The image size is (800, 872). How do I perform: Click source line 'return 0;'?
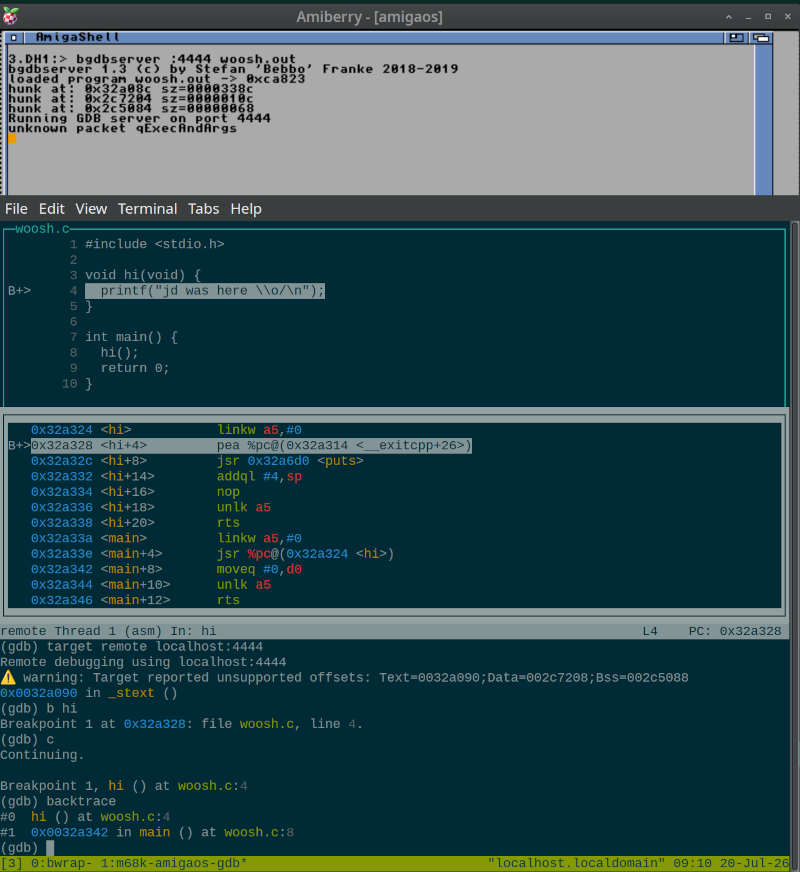pyautogui.click(x=135, y=368)
